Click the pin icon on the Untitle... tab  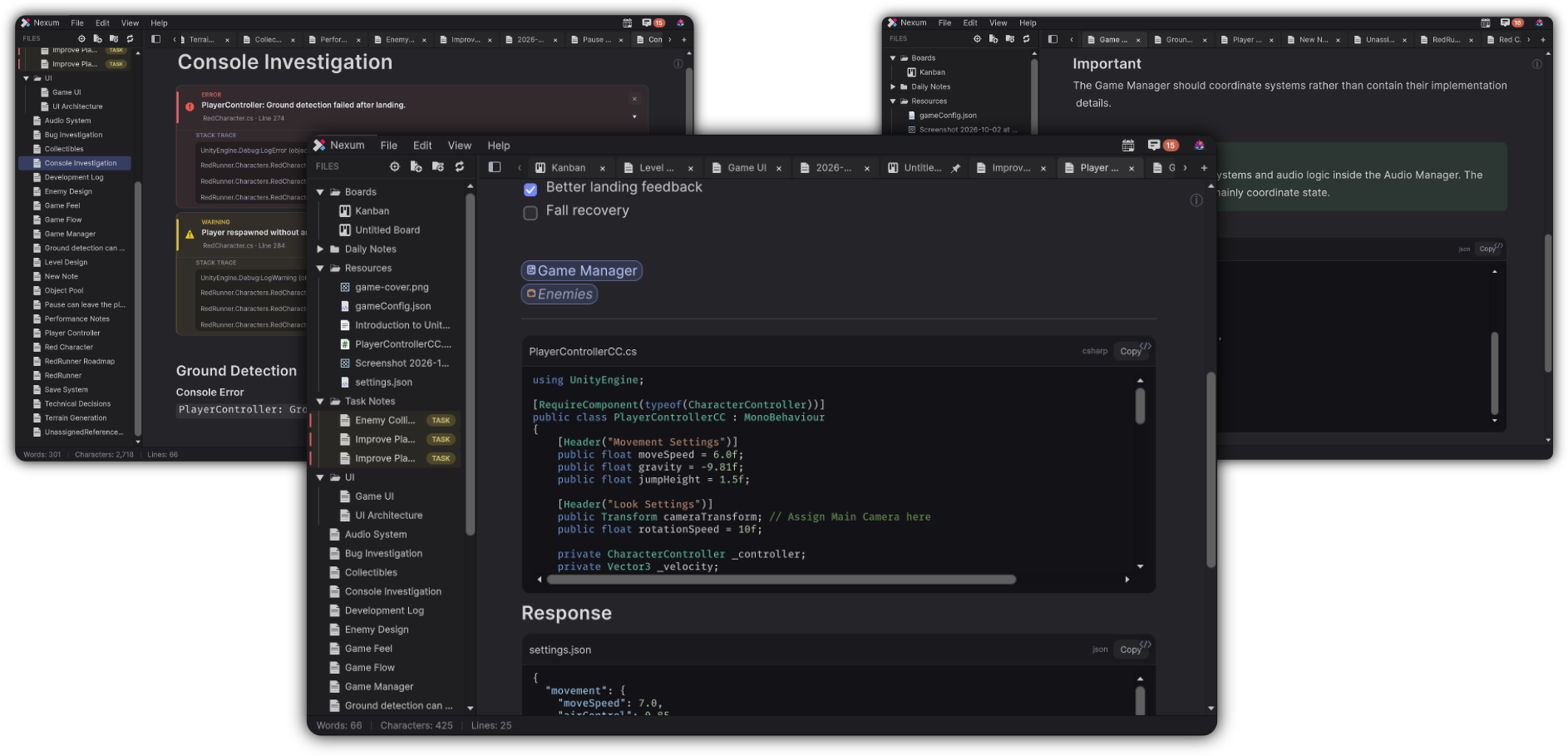[x=956, y=168]
